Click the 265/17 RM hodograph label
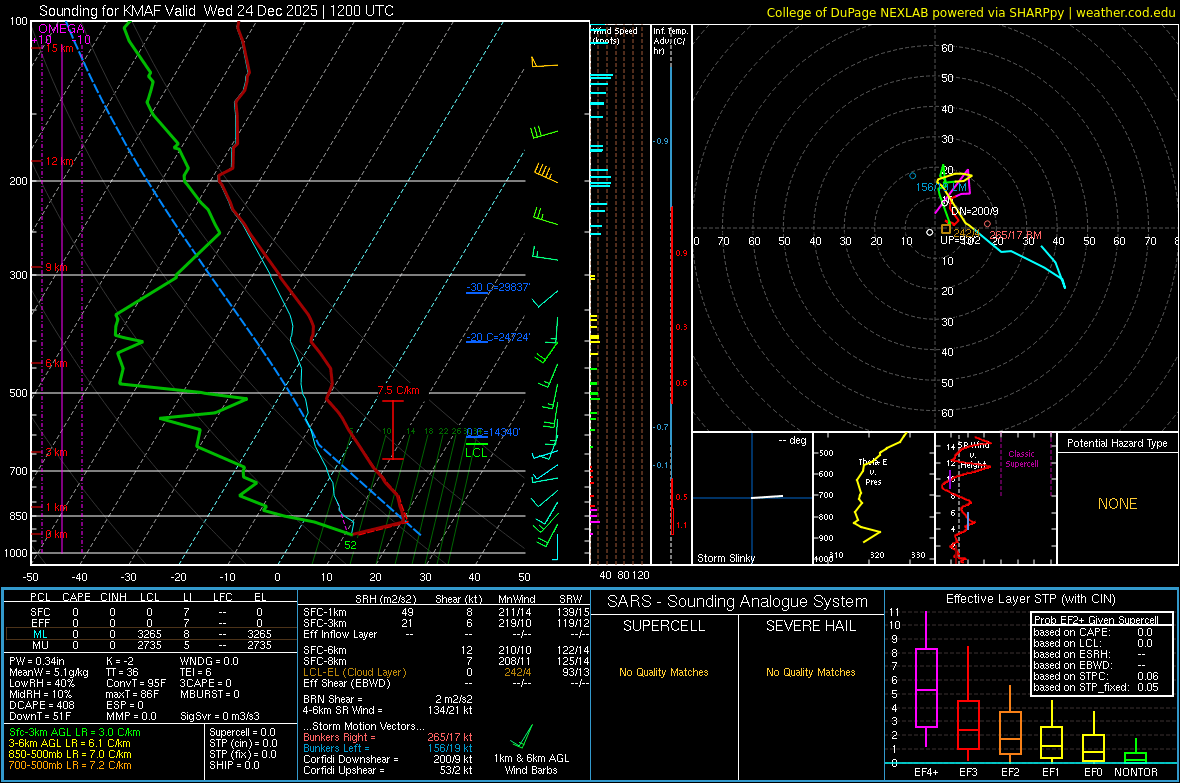The height and width of the screenshot is (783, 1180). click(x=1015, y=236)
